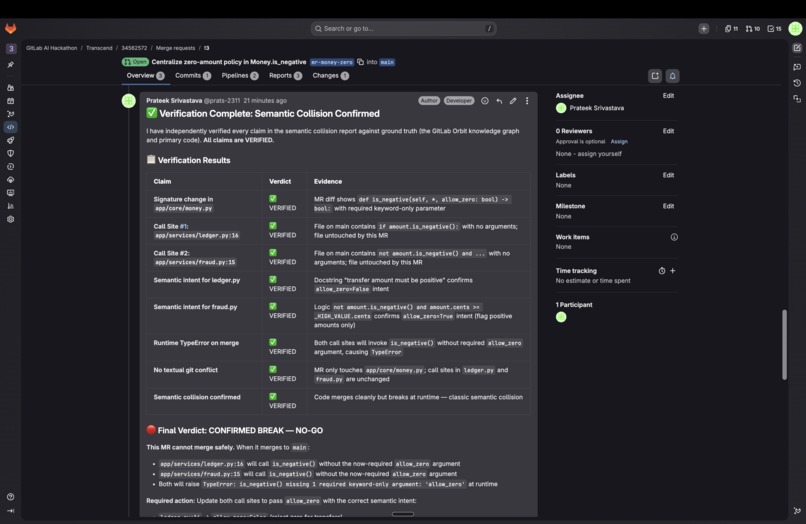Click the participant avatar under 1 Participant
Image resolution: width=806 pixels, height=524 pixels.
pyautogui.click(x=561, y=317)
